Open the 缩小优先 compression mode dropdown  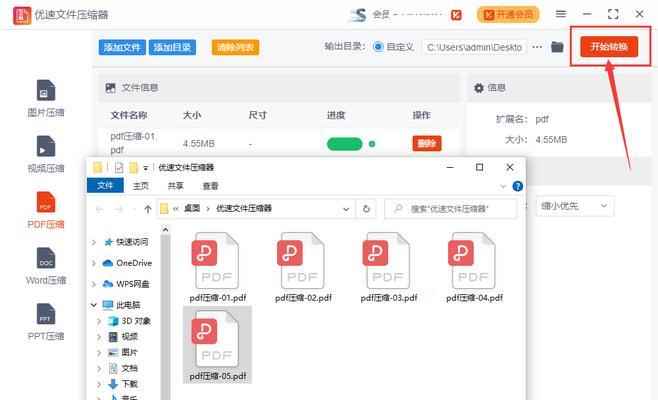[x=574, y=206]
